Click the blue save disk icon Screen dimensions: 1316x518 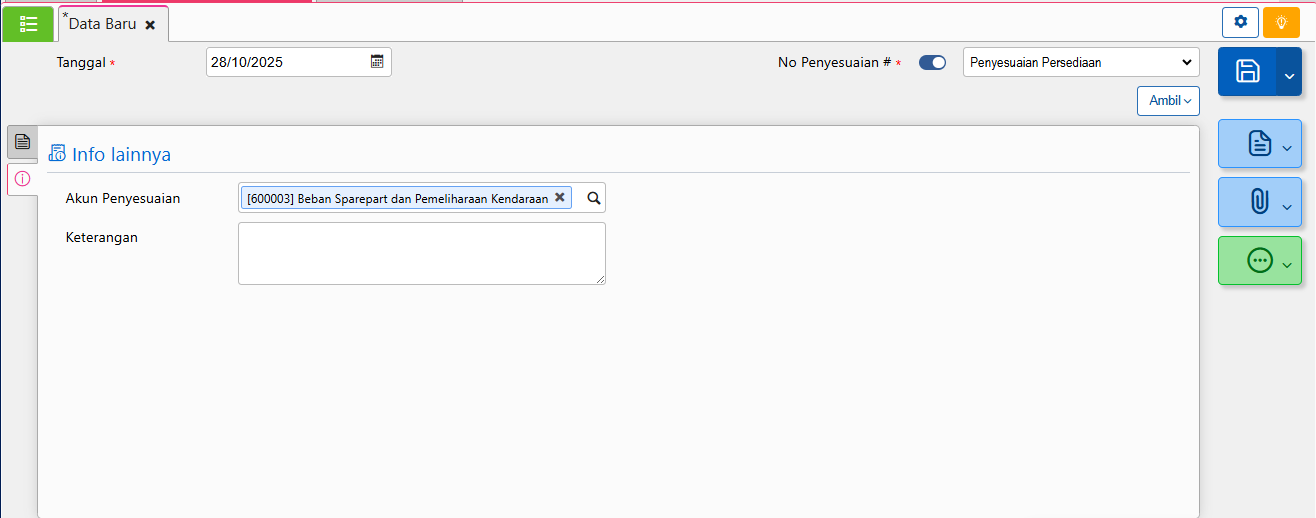[x=1247, y=71]
